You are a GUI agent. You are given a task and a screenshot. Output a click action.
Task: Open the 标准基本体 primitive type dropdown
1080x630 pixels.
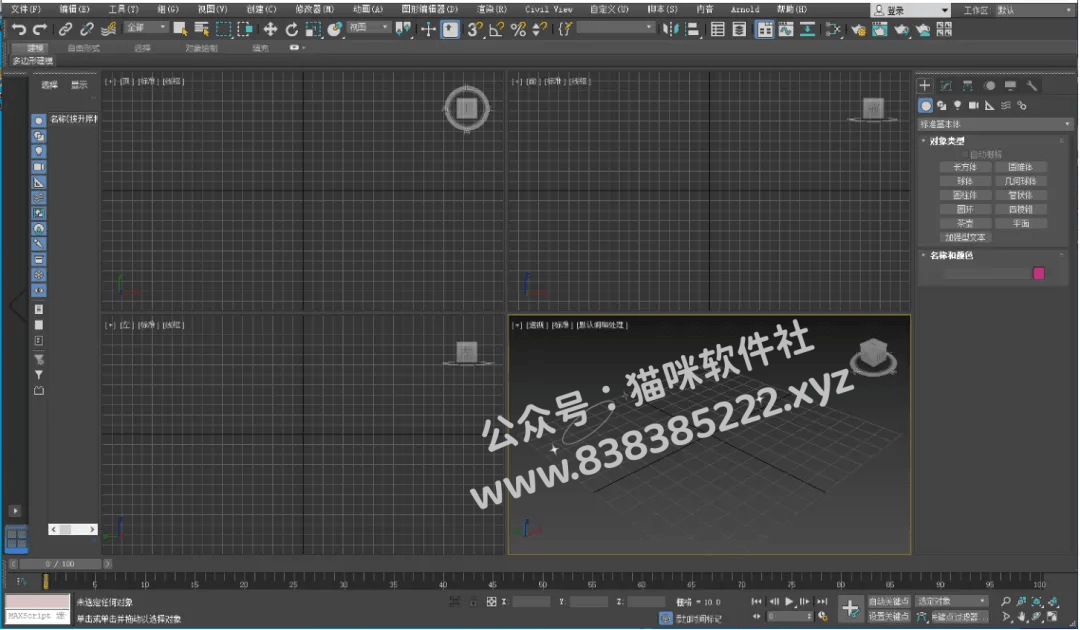pos(995,124)
